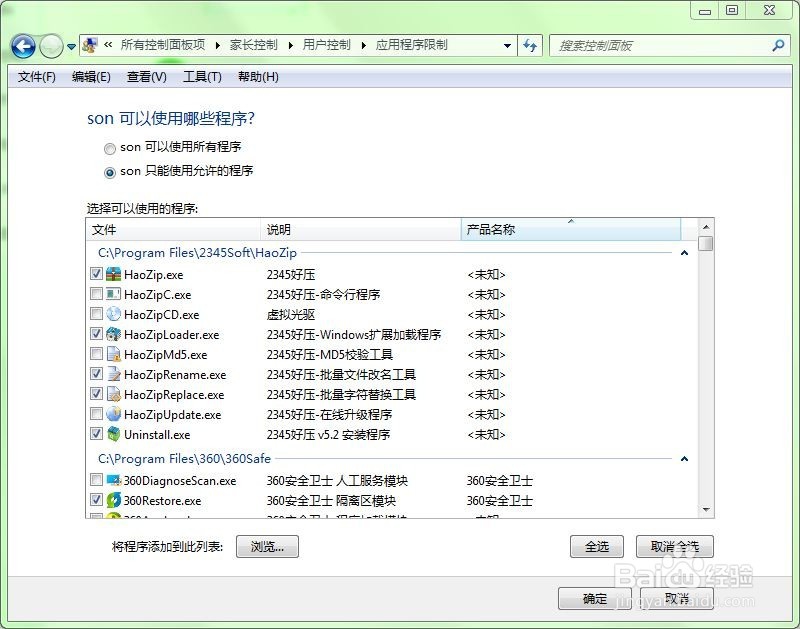Image resolution: width=800 pixels, height=629 pixels.
Task: Uncheck the HaoZipReplace.exe checkbox
Action: point(96,394)
